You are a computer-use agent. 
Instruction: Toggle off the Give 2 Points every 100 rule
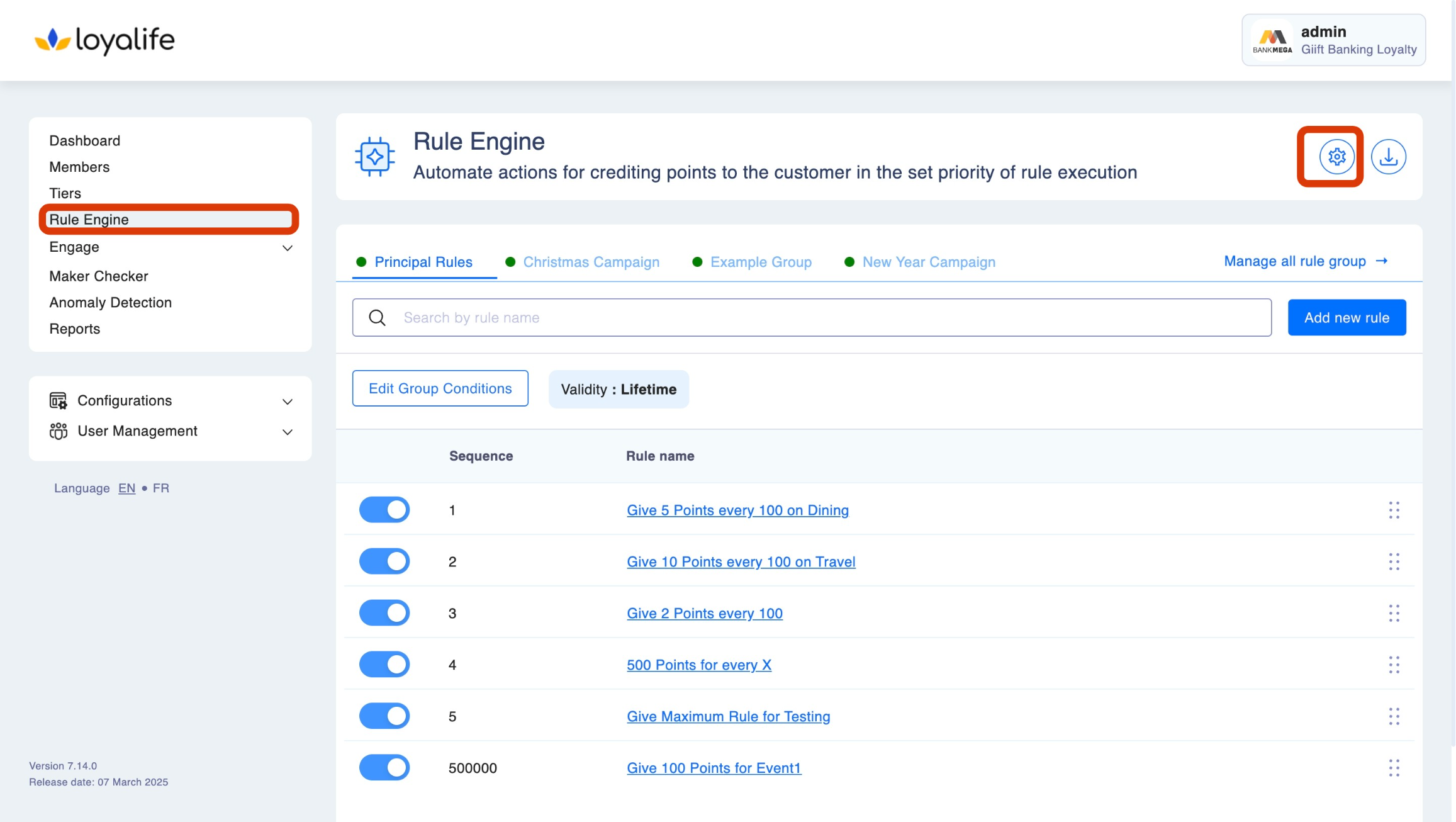pyautogui.click(x=384, y=613)
